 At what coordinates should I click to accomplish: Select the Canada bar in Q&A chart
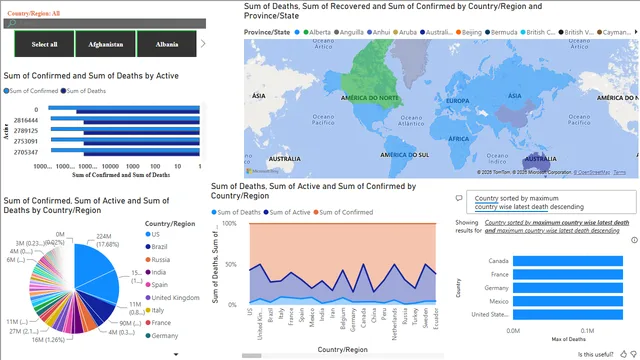tap(568, 261)
